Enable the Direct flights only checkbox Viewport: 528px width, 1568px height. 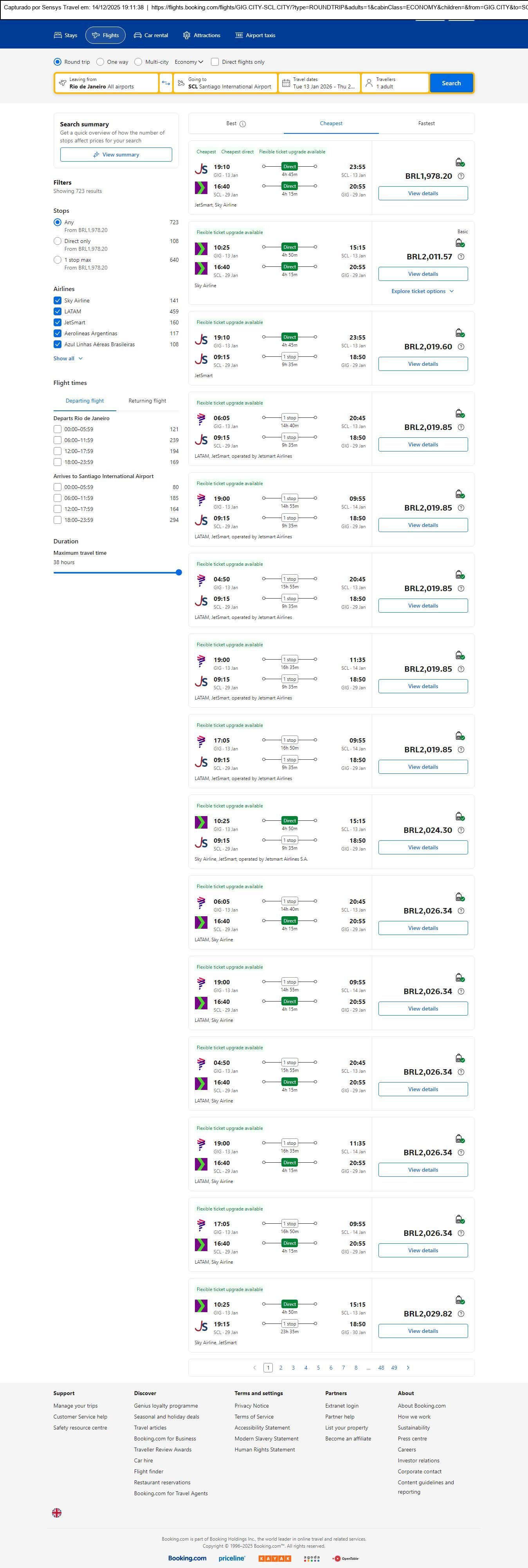[x=215, y=62]
